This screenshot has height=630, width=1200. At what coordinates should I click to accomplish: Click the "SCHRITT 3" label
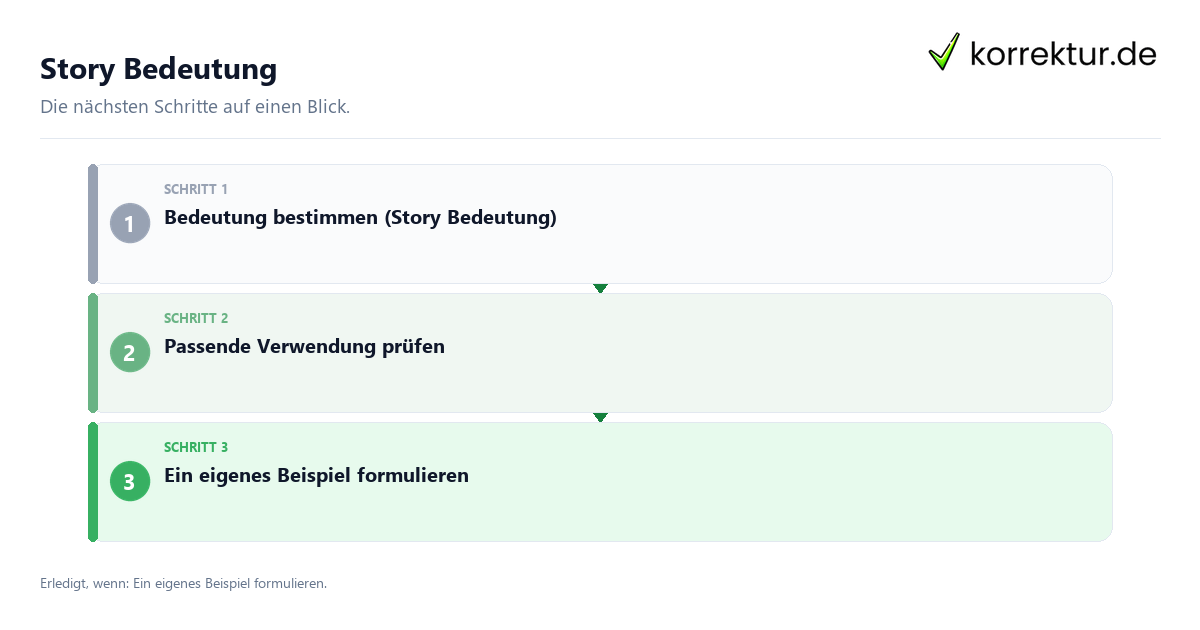click(x=196, y=447)
